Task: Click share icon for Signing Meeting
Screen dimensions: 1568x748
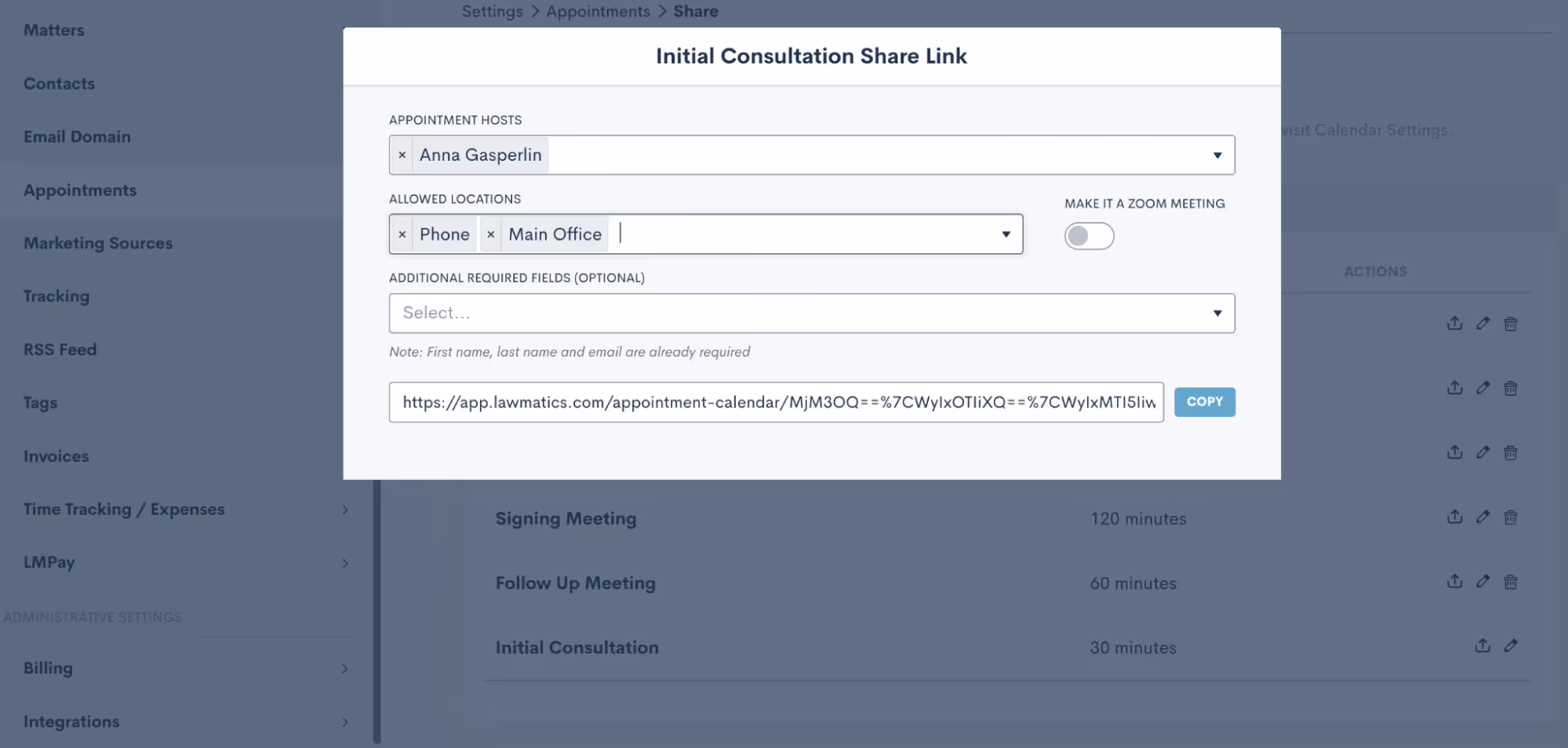Action: click(1454, 517)
